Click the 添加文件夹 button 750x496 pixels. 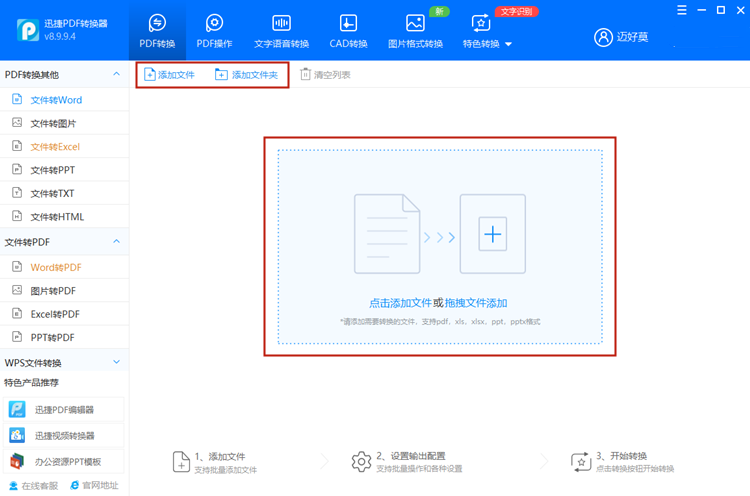[246, 75]
